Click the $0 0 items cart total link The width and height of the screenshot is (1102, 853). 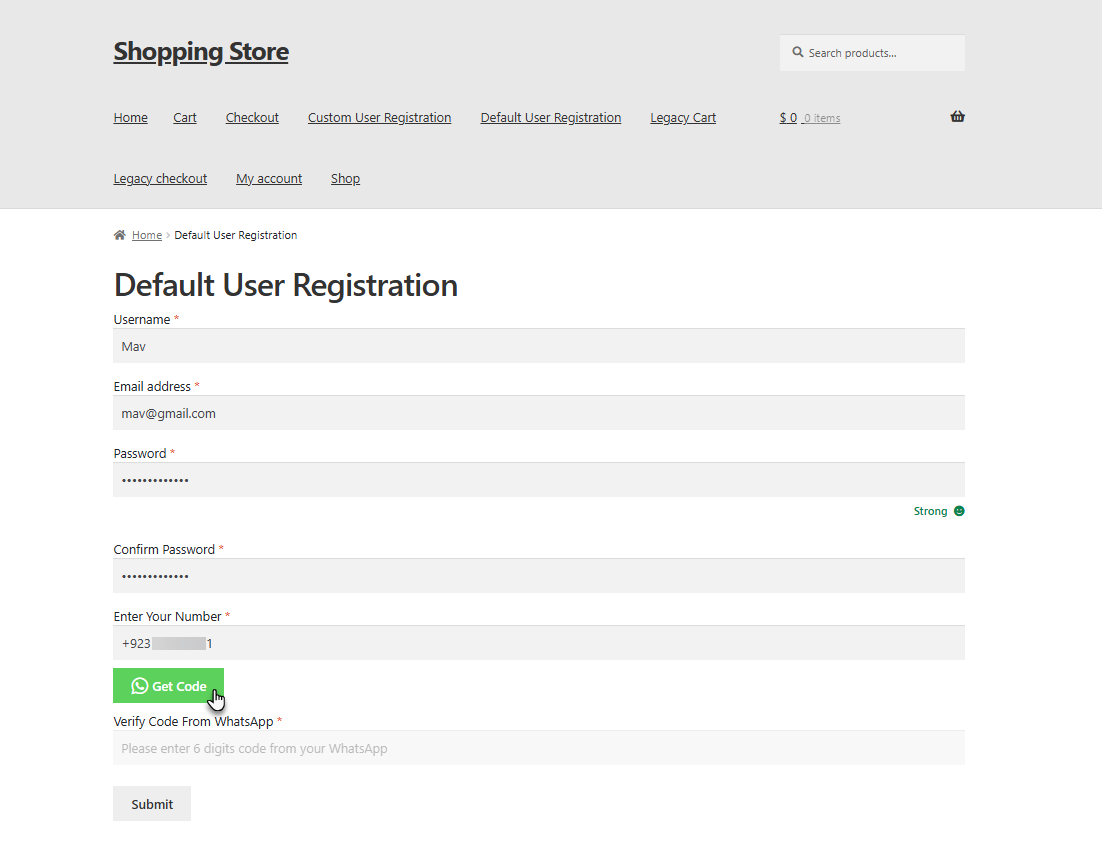coord(809,117)
